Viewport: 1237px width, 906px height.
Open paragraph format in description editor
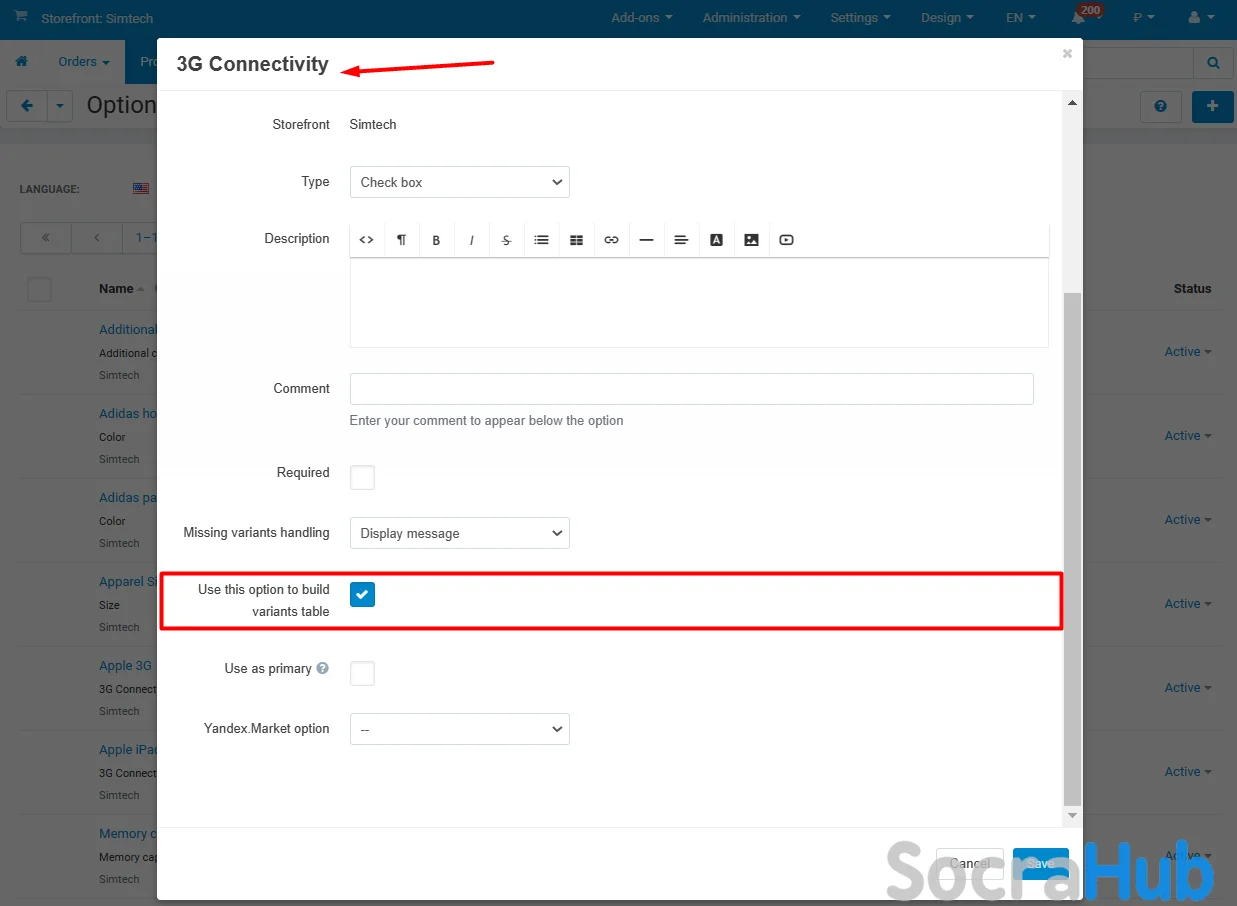401,240
